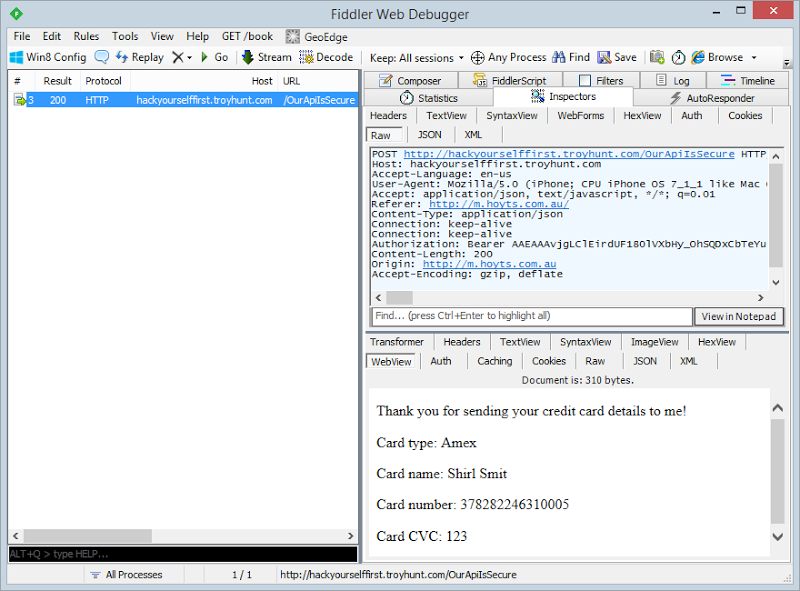Viewport: 800px width, 591px height.
Task: Switch to the Composer tab
Action: 410,81
